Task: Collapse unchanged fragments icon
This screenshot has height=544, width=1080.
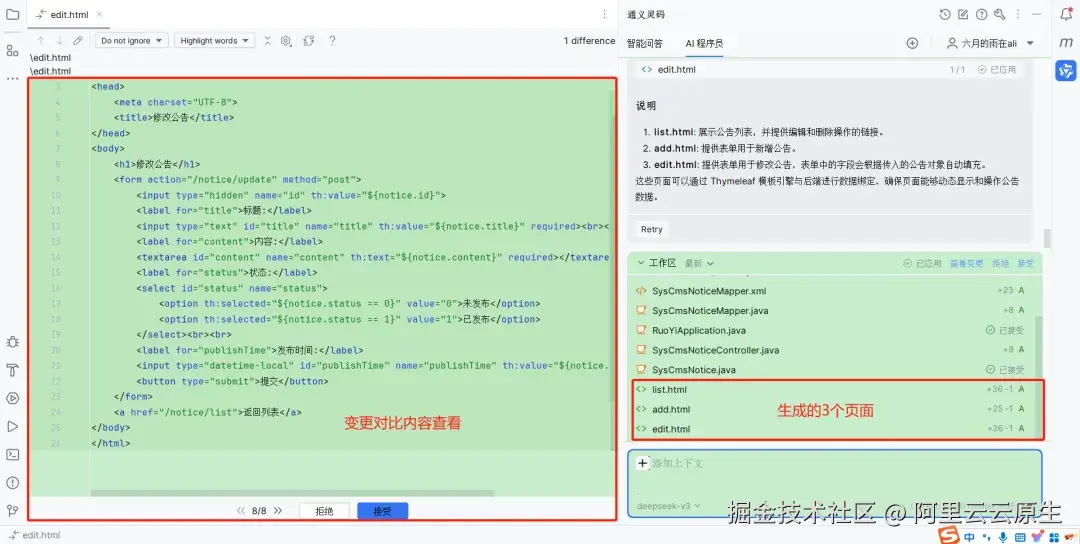Action: pyautogui.click(x=267, y=41)
